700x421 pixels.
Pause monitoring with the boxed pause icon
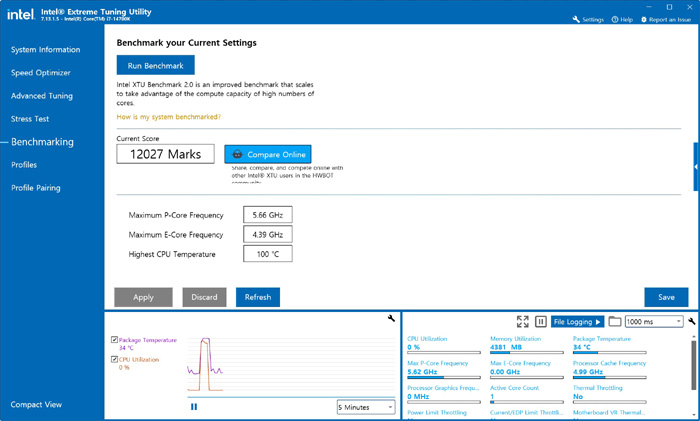coord(541,321)
